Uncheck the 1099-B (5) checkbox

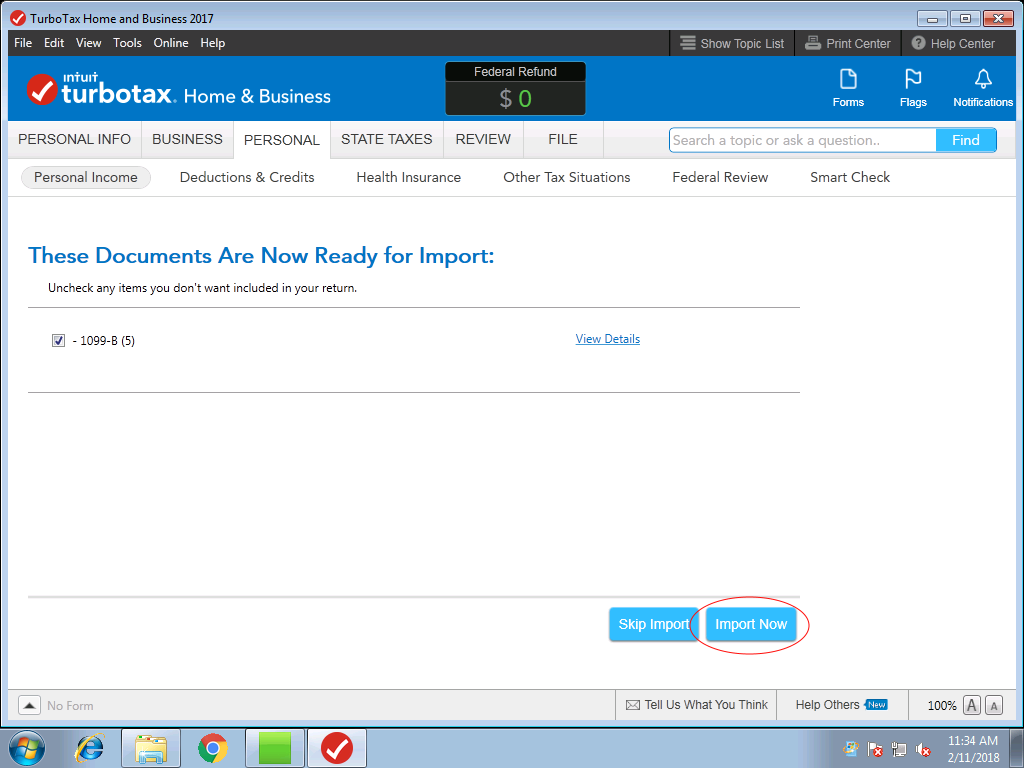tap(58, 340)
